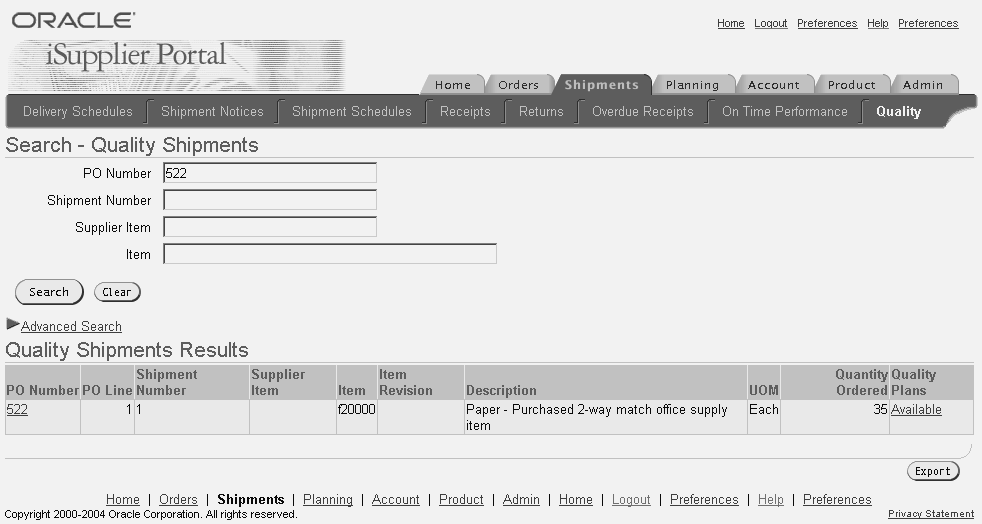Open PO number 522 link in results
Viewport: 982px width, 524px height.
point(17,409)
